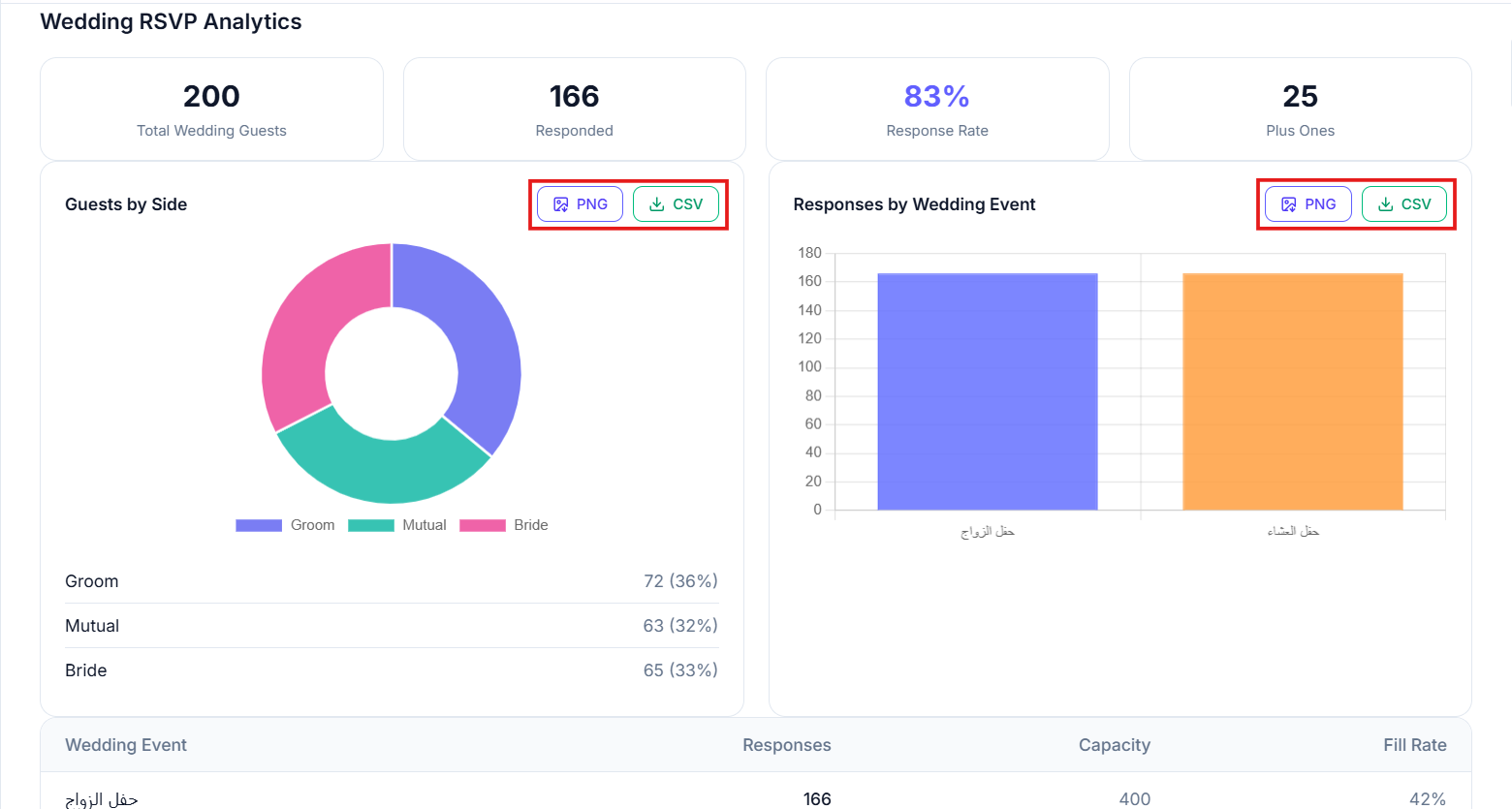
Task: Click the Mutual 63 (32%) value
Action: point(680,626)
